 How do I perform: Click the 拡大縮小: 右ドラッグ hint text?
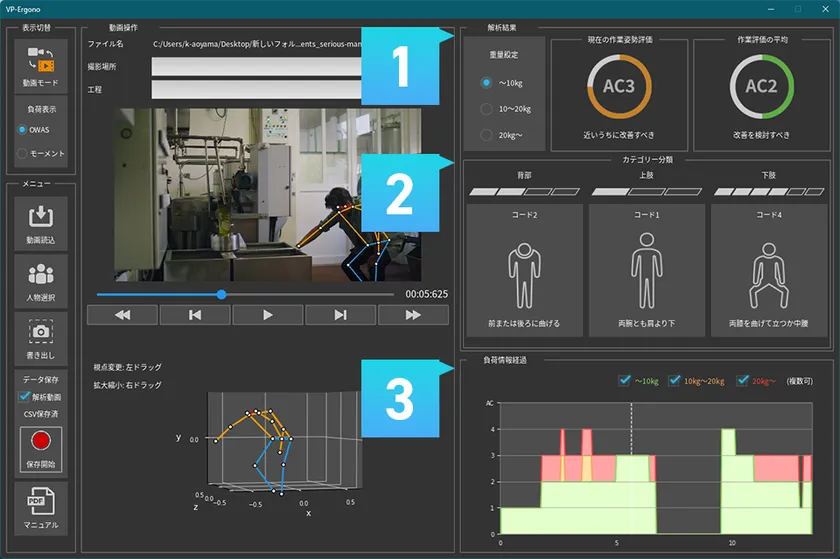[128, 385]
